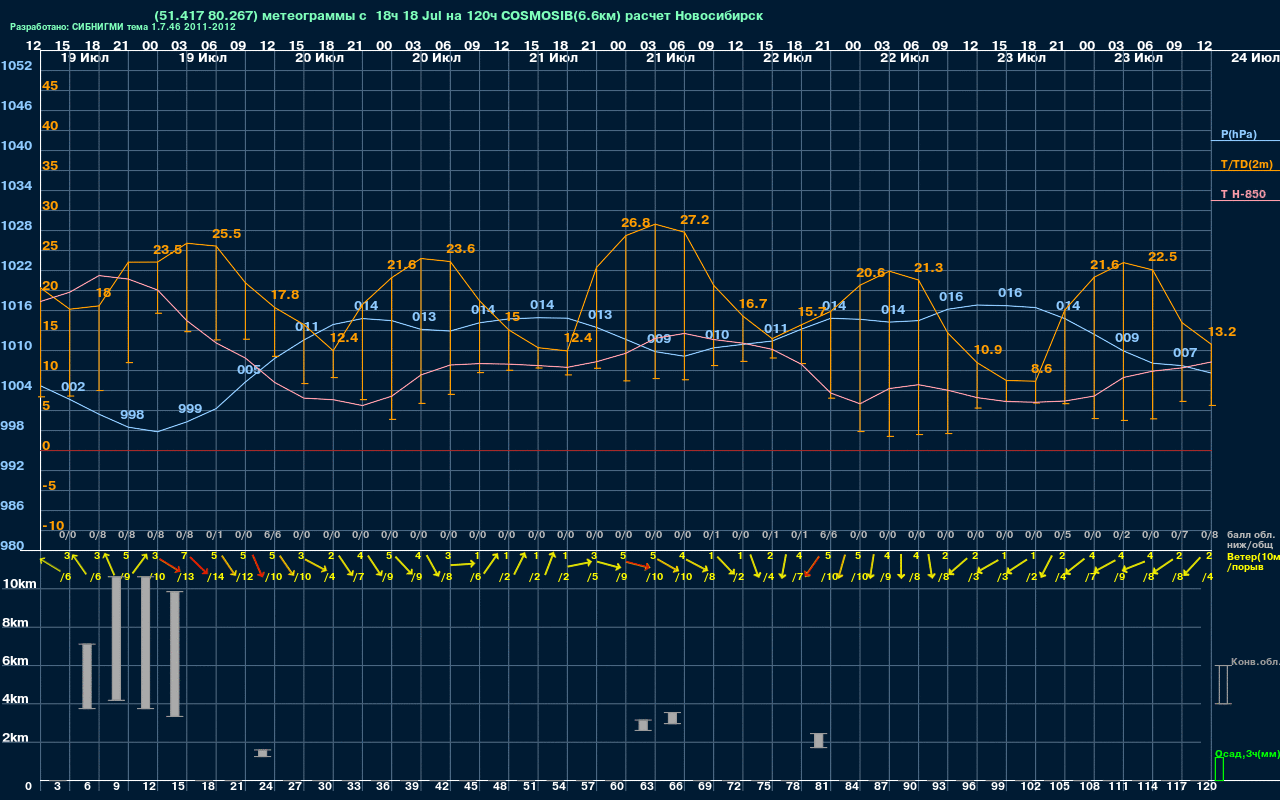1280x800 pixels.
Task: Click the 'Разработано: СИБНИГМИ' credit line
Action: tap(123, 27)
